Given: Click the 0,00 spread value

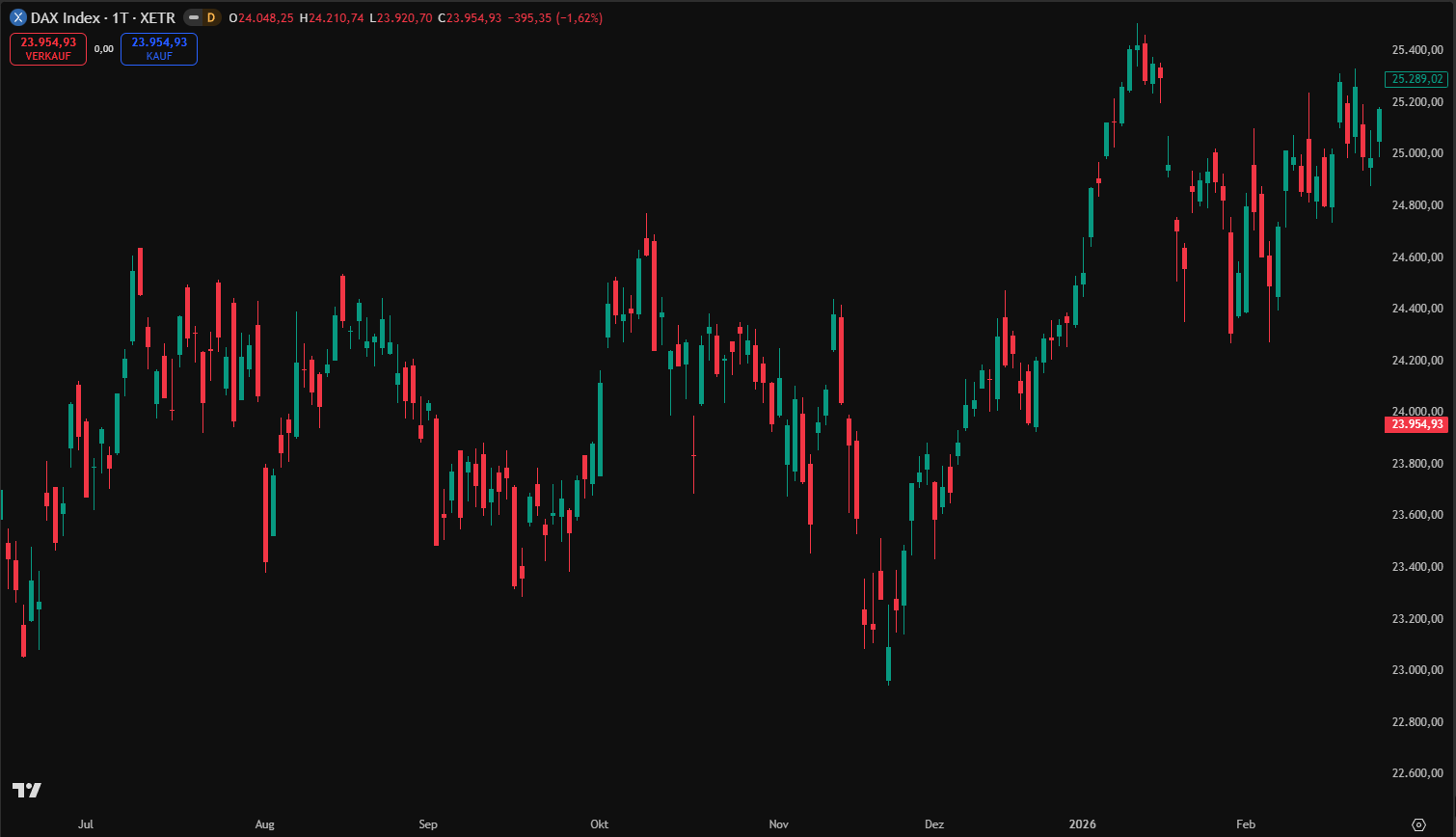Looking at the screenshot, I should click(x=104, y=49).
